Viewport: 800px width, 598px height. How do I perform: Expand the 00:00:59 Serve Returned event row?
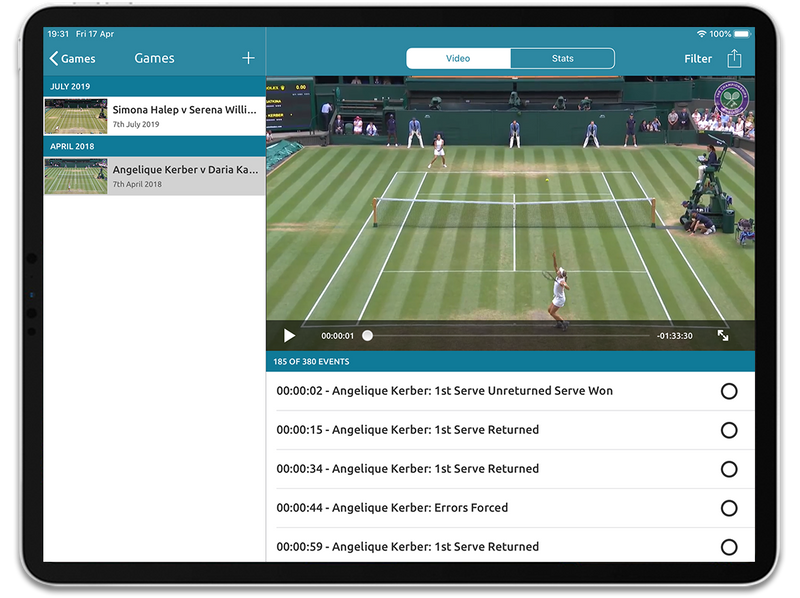[x=450, y=547]
